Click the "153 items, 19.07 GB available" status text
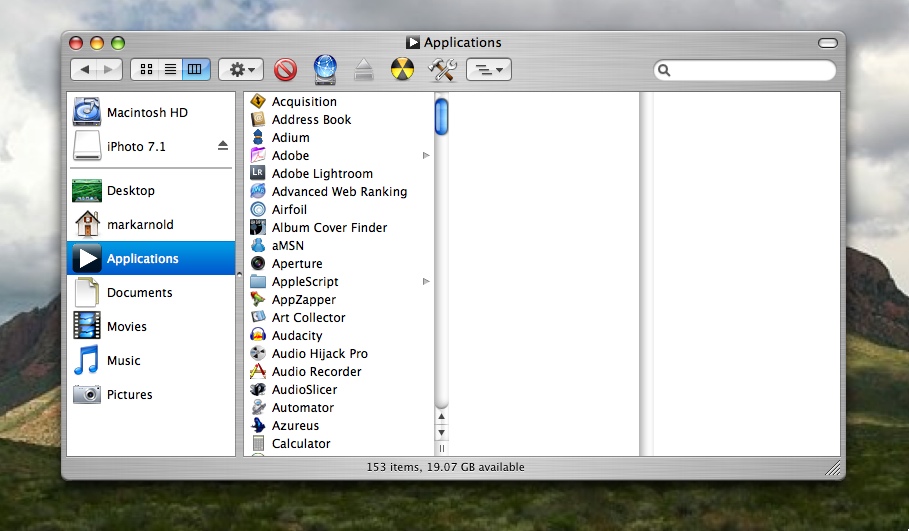The width and height of the screenshot is (909, 531). 445,467
